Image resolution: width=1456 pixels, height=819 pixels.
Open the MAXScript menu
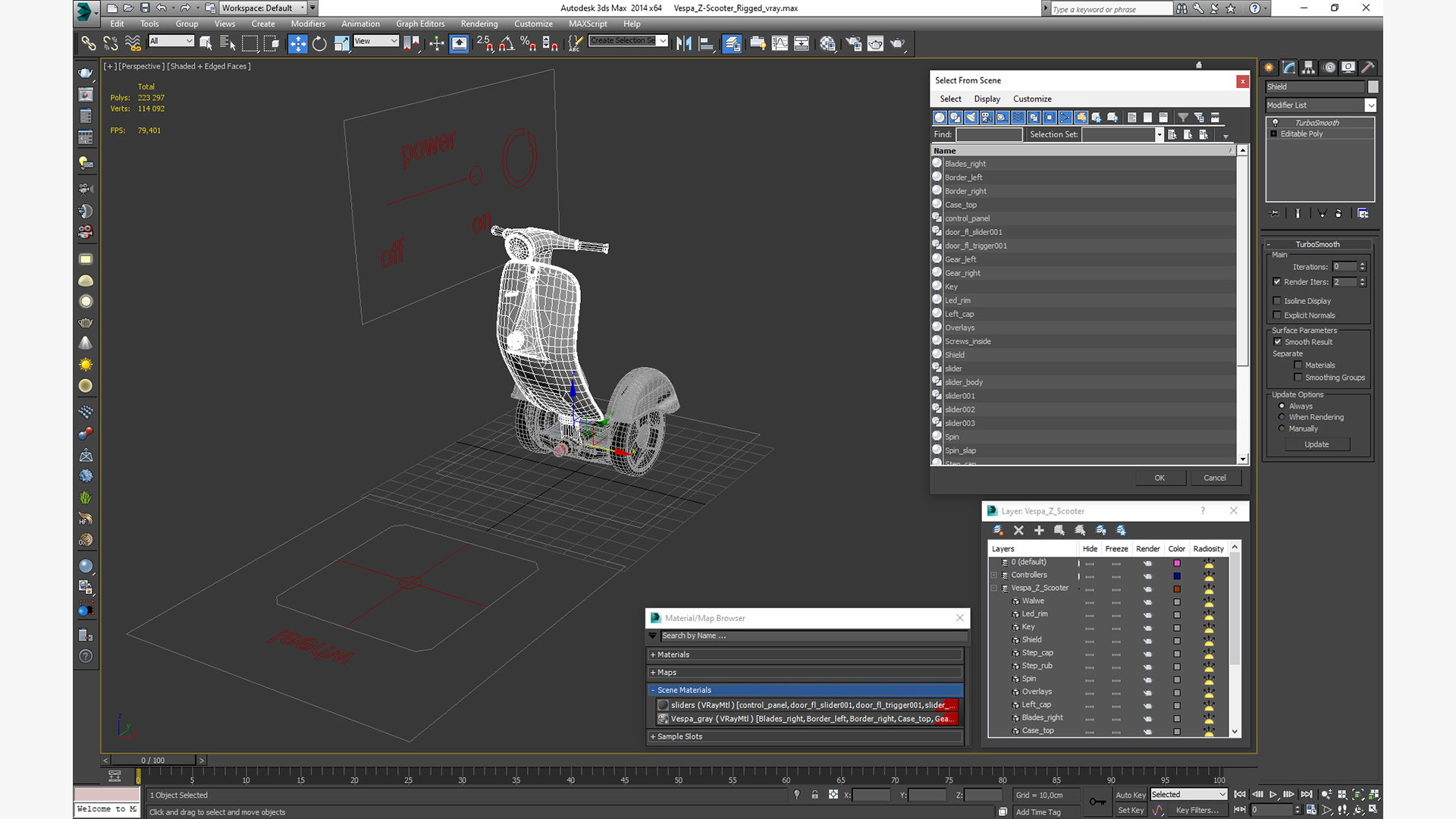[x=588, y=24]
